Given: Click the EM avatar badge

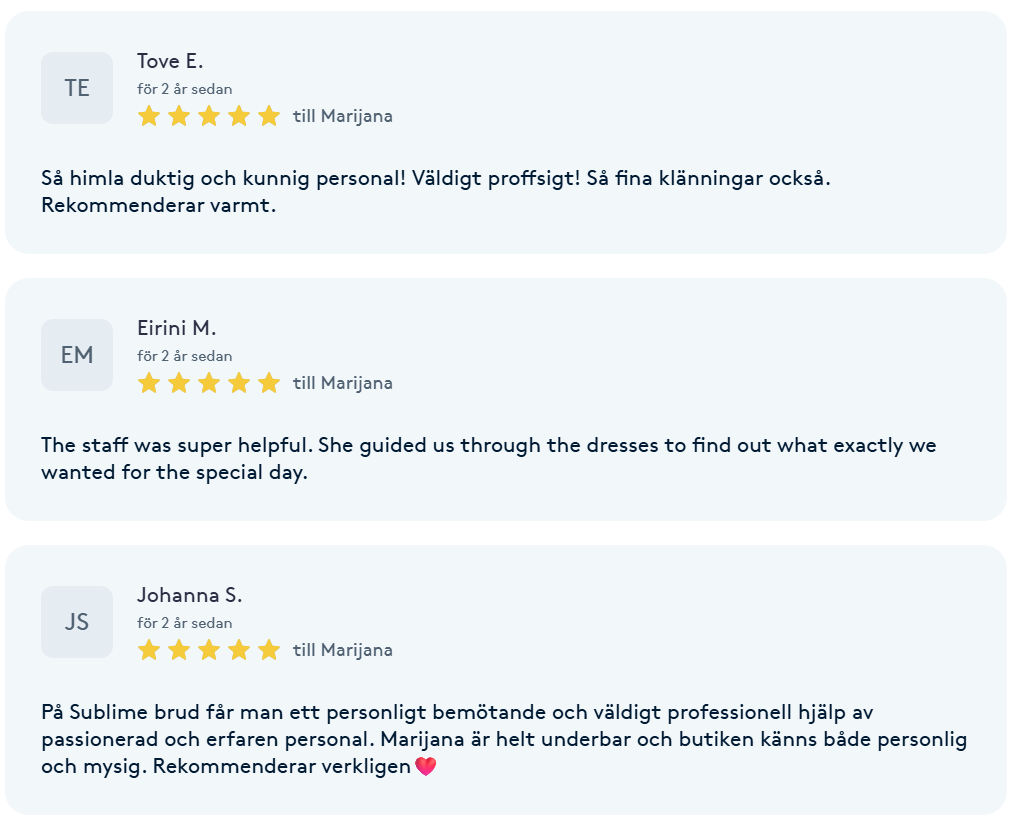Looking at the screenshot, I should coord(77,355).
